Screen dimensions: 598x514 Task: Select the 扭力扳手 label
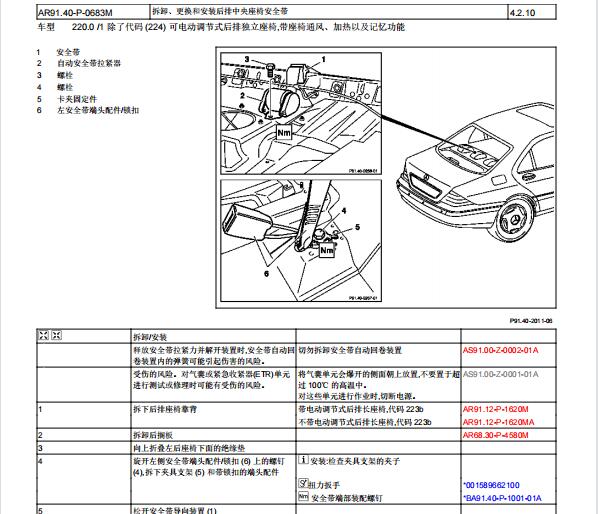324,485
